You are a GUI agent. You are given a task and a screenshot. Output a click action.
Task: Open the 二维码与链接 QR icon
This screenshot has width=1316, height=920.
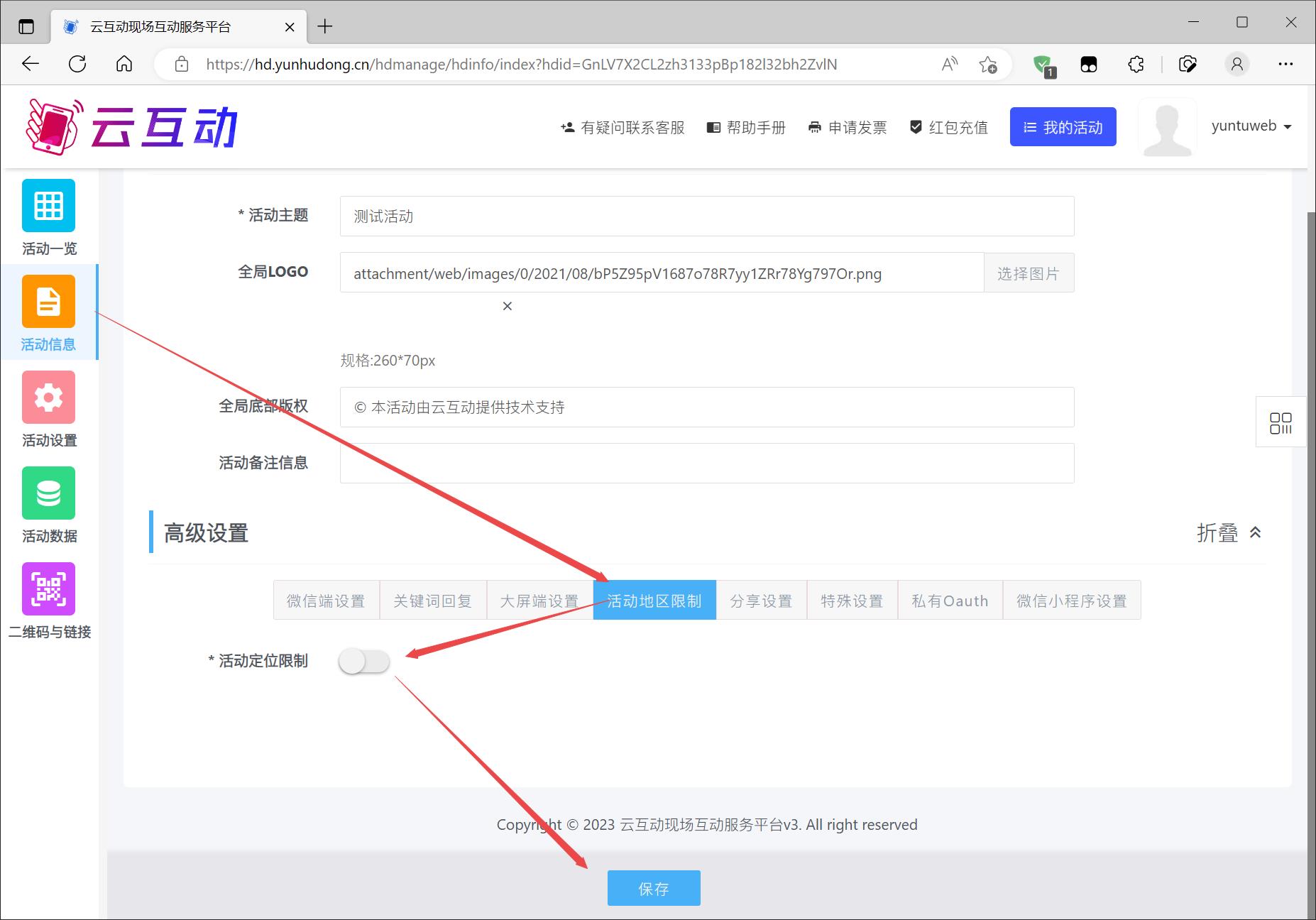pyautogui.click(x=48, y=589)
